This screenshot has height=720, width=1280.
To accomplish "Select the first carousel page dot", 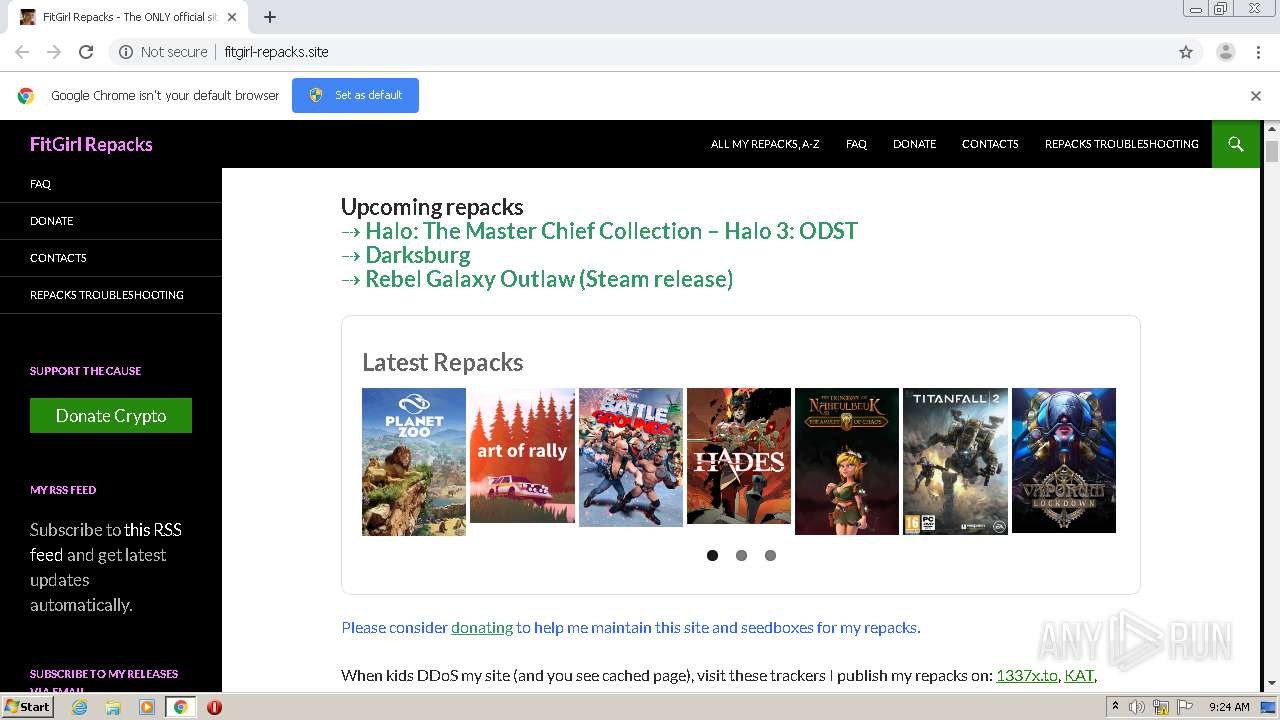I will click(712, 556).
